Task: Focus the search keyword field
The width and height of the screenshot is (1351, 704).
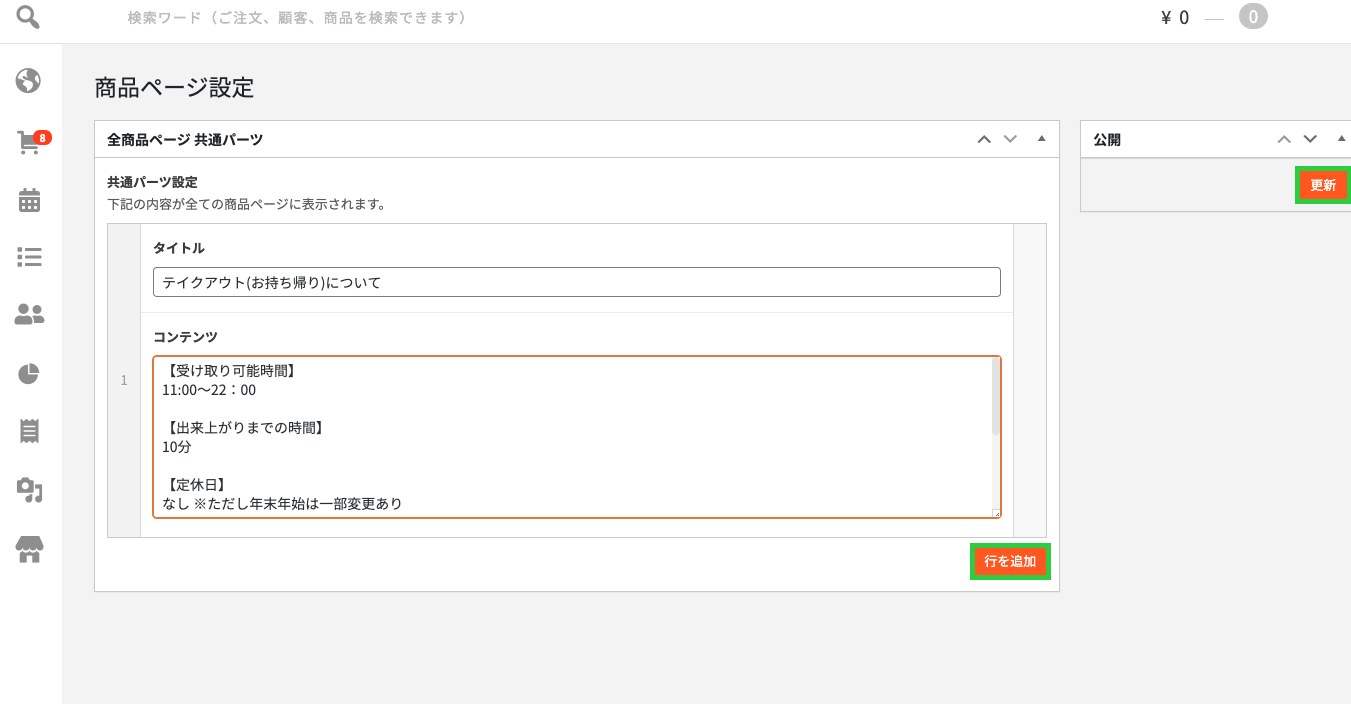Action: [x=297, y=18]
